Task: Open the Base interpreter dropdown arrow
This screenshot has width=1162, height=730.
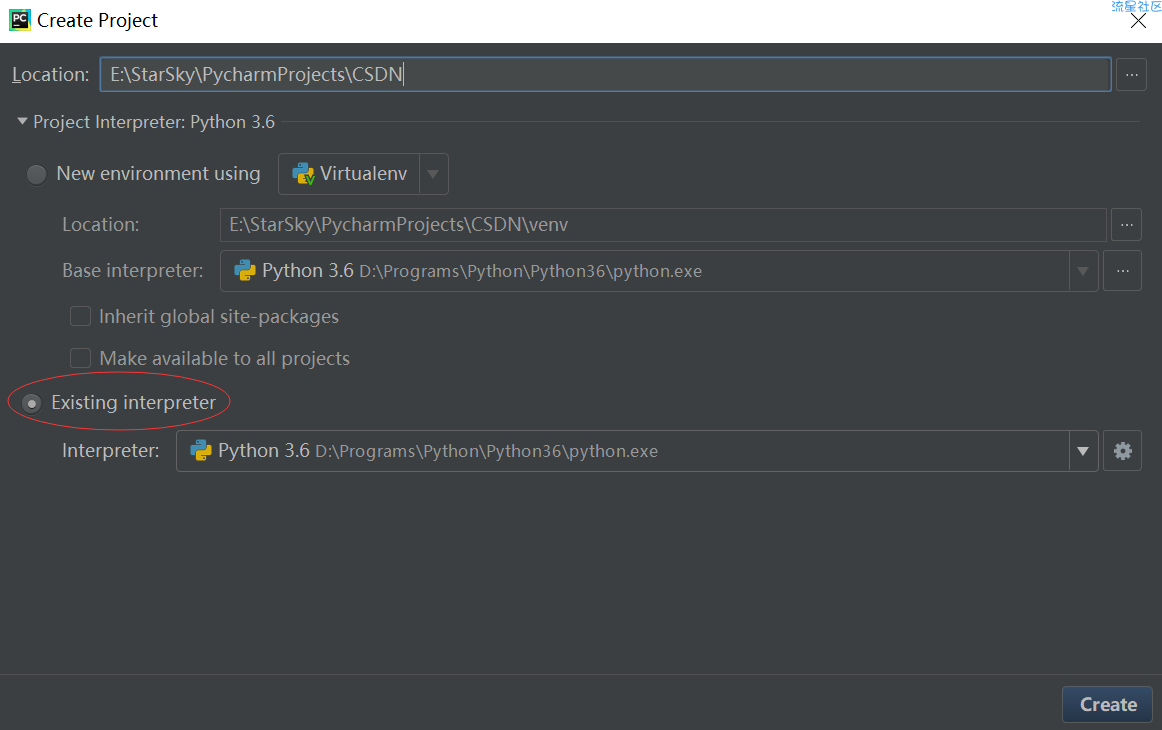Action: [x=1083, y=271]
